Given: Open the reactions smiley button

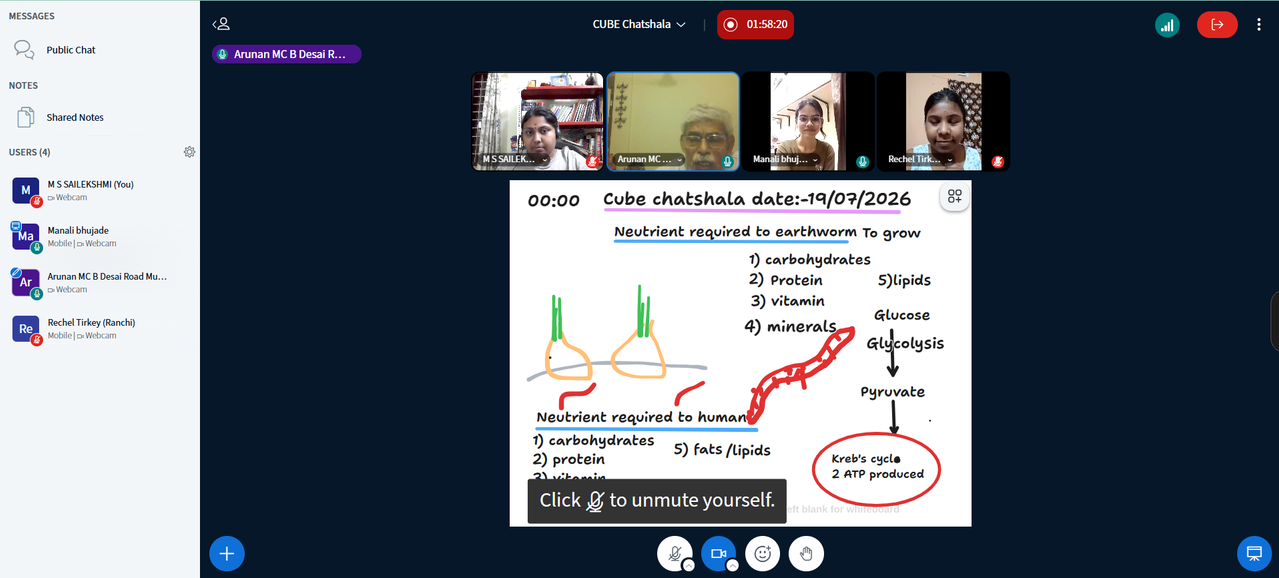Looking at the screenshot, I should 762,553.
